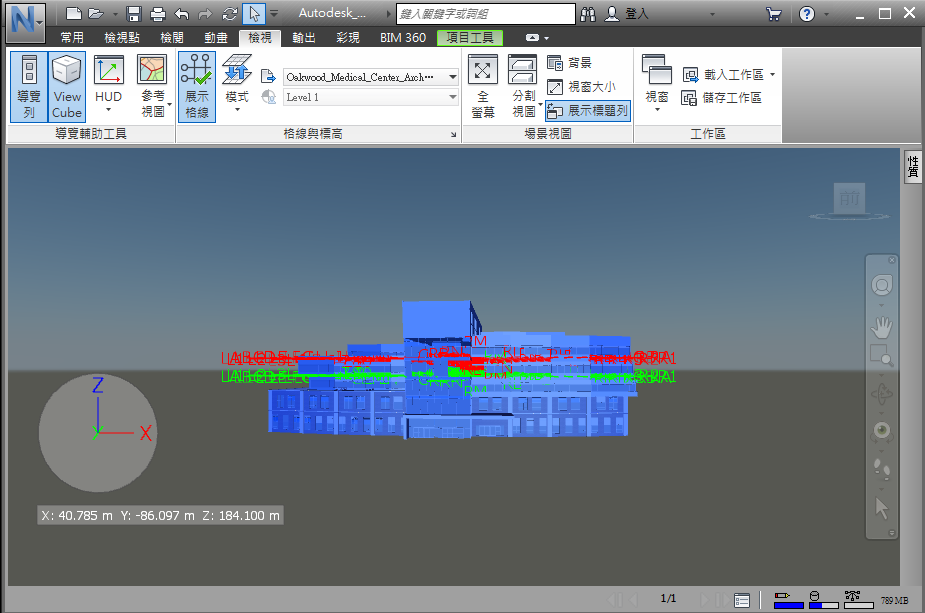Open the HUD dropdown button
This screenshot has width=925, height=613.
tap(109, 86)
